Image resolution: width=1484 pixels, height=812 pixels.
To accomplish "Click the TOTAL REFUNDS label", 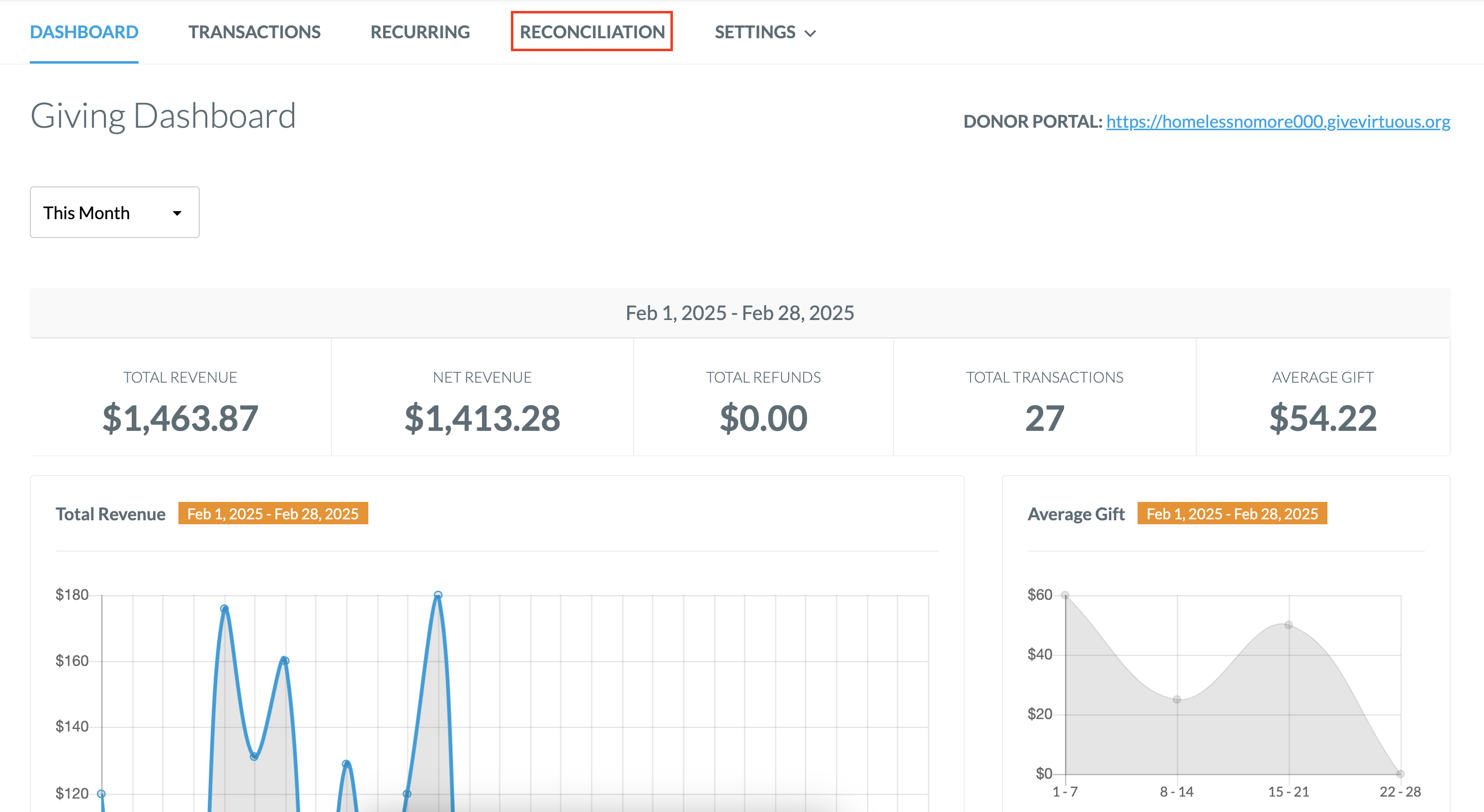I will (x=763, y=377).
